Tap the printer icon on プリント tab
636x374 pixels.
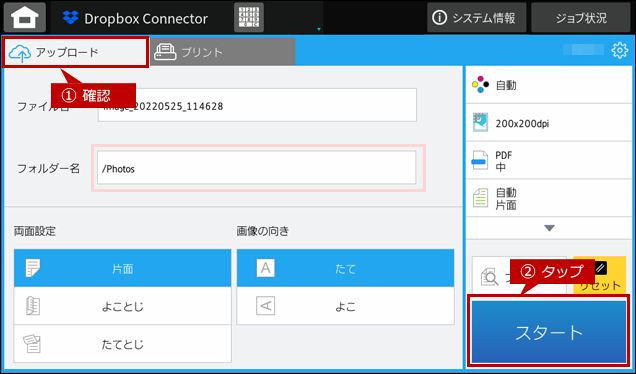click(165, 52)
